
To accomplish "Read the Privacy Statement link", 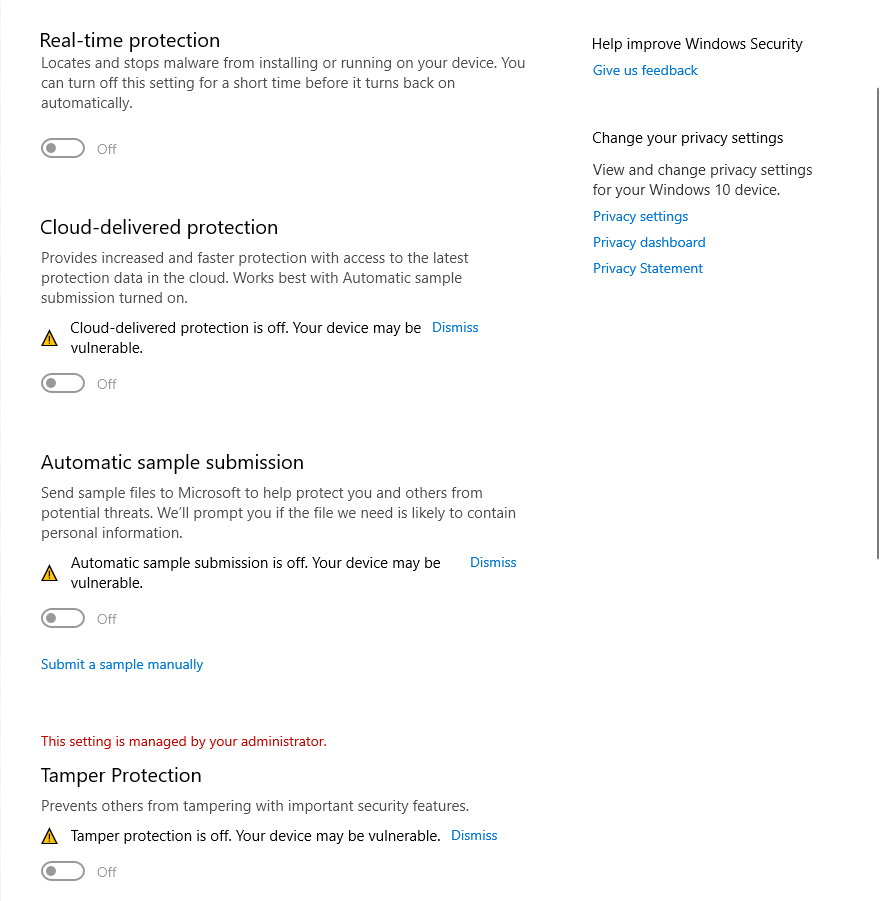I will coord(648,268).
